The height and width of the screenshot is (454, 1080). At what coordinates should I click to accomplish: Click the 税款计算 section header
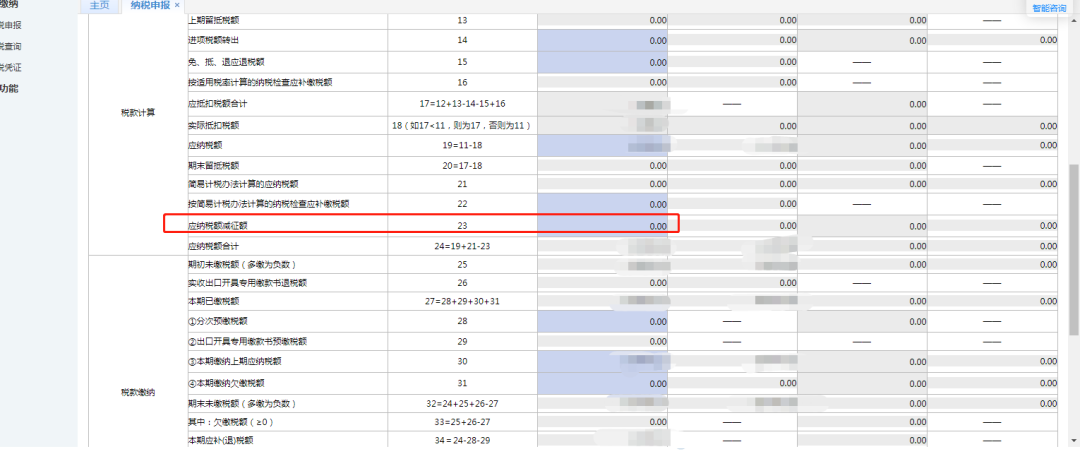[x=138, y=113]
